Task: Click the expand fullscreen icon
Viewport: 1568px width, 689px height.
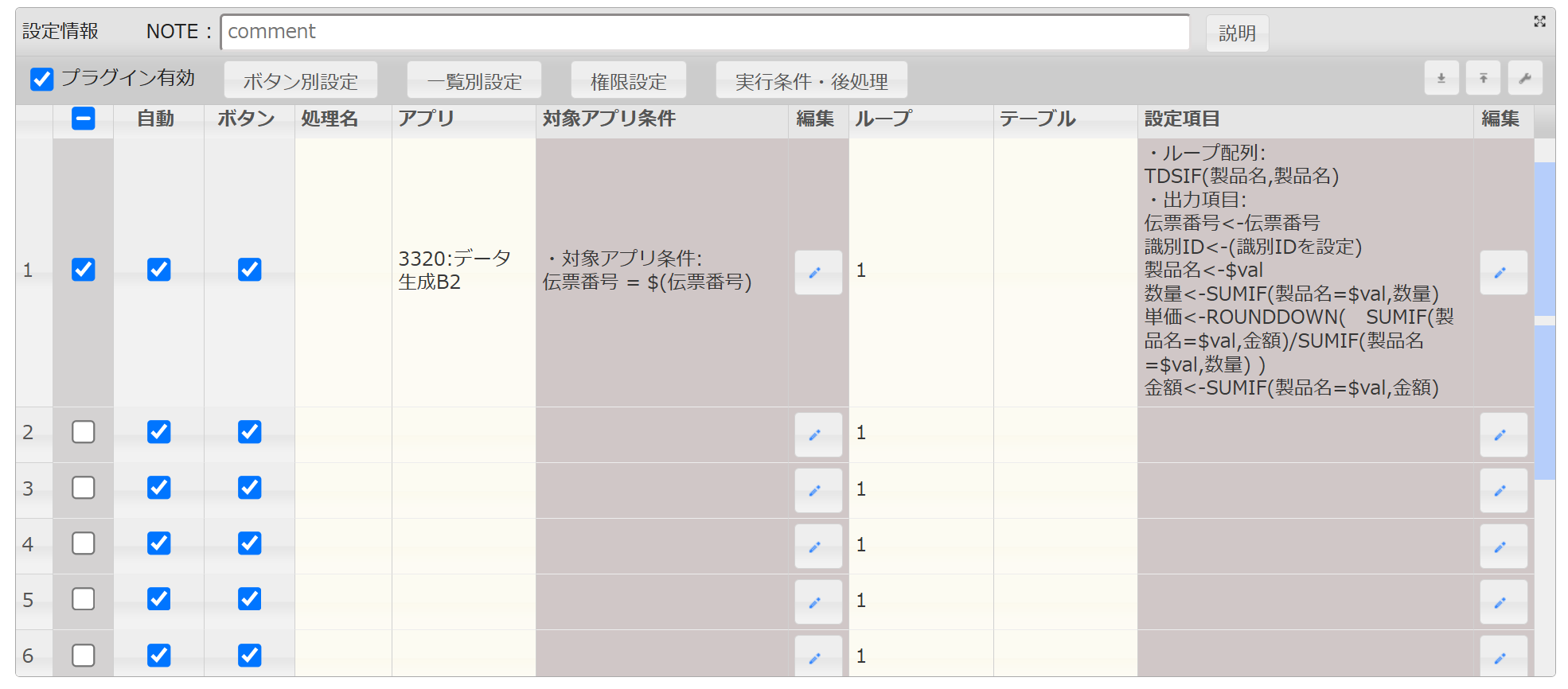Action: coord(1540,21)
